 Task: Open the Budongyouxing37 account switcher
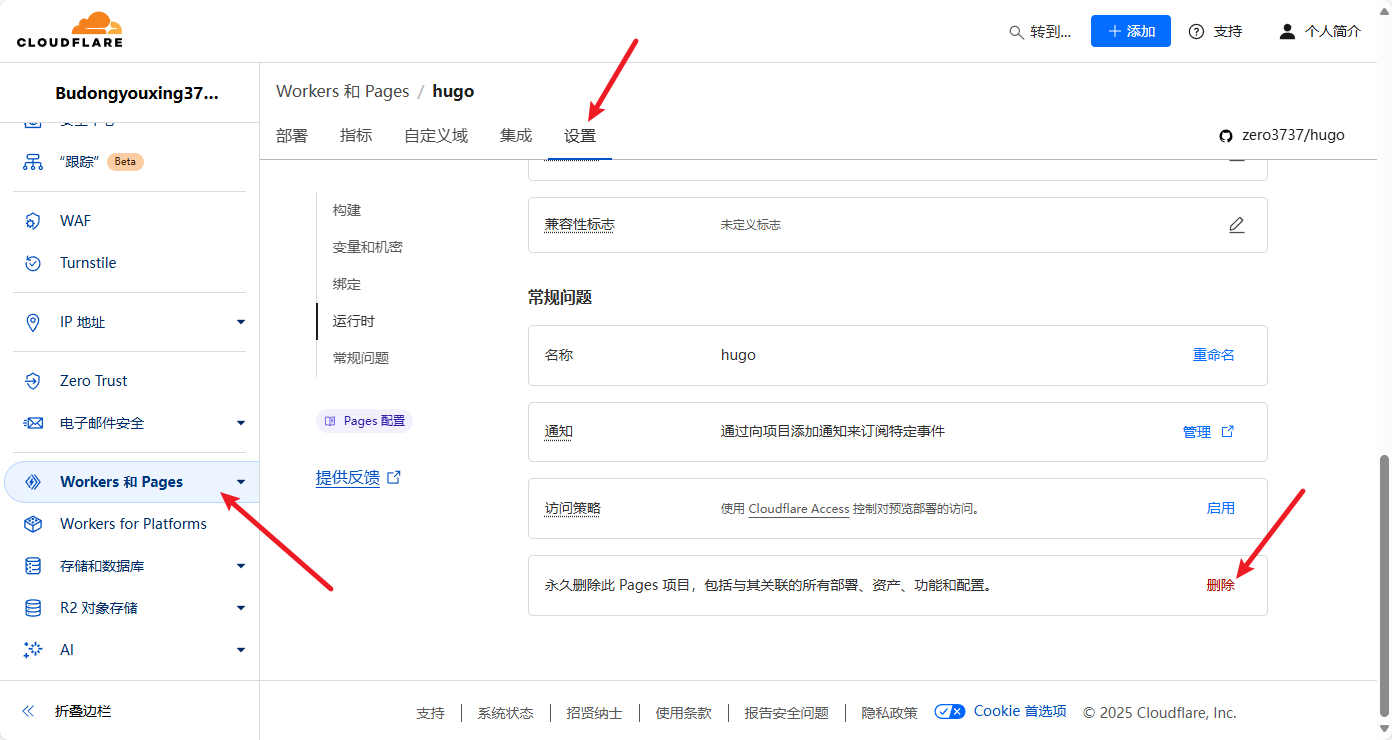136,93
